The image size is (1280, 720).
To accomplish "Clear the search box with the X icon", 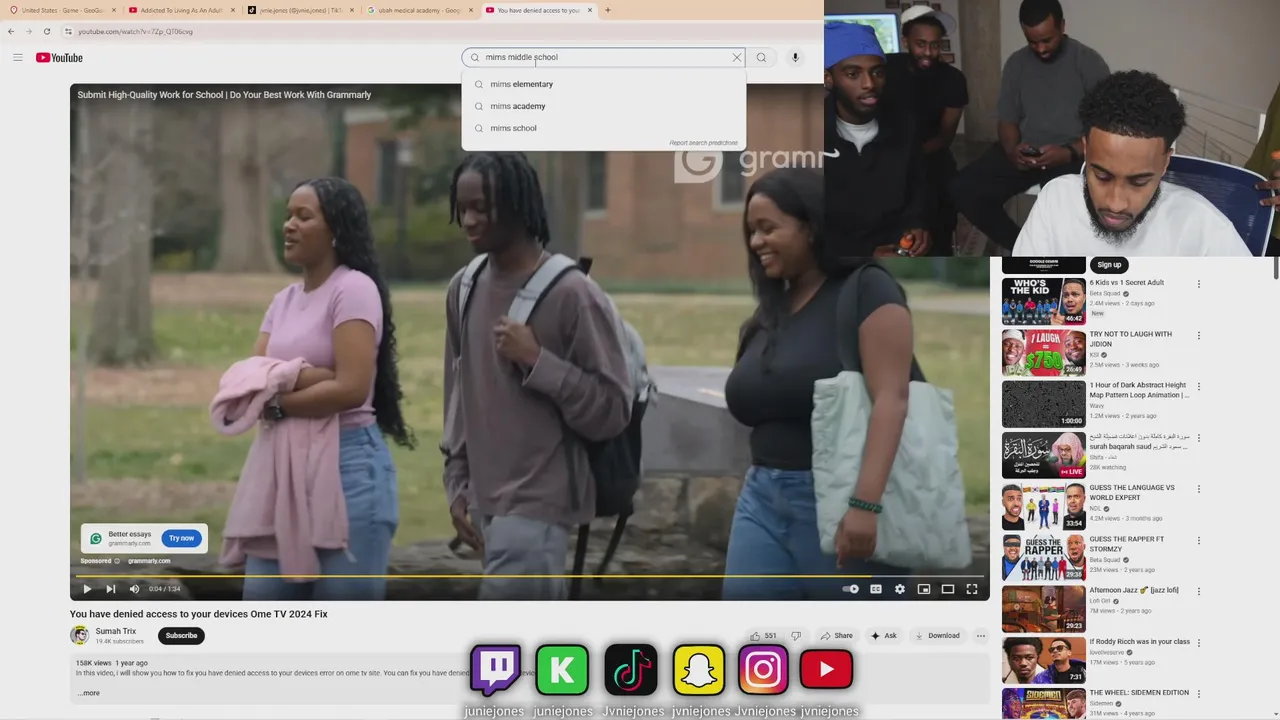I will click(737, 58).
